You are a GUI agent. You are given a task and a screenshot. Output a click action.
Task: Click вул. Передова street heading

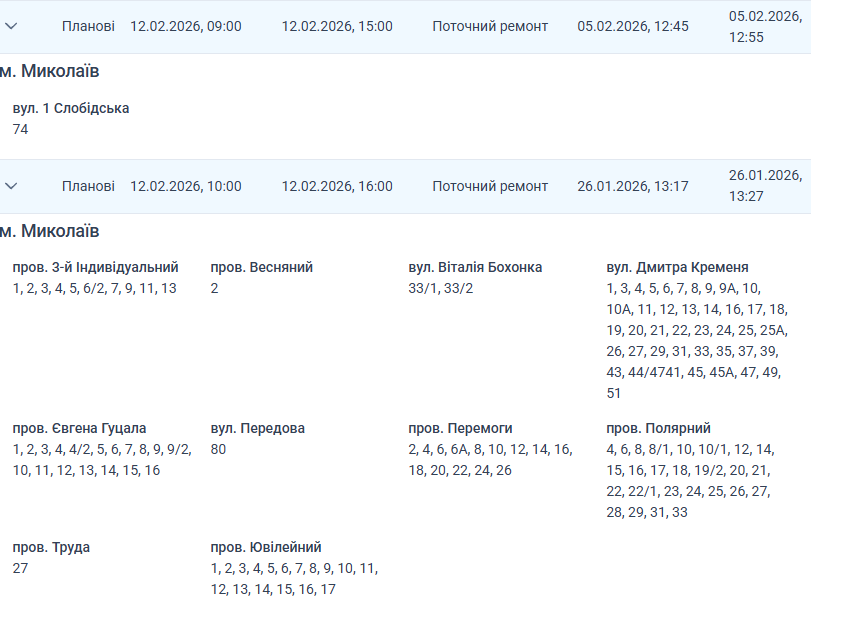[x=258, y=428]
